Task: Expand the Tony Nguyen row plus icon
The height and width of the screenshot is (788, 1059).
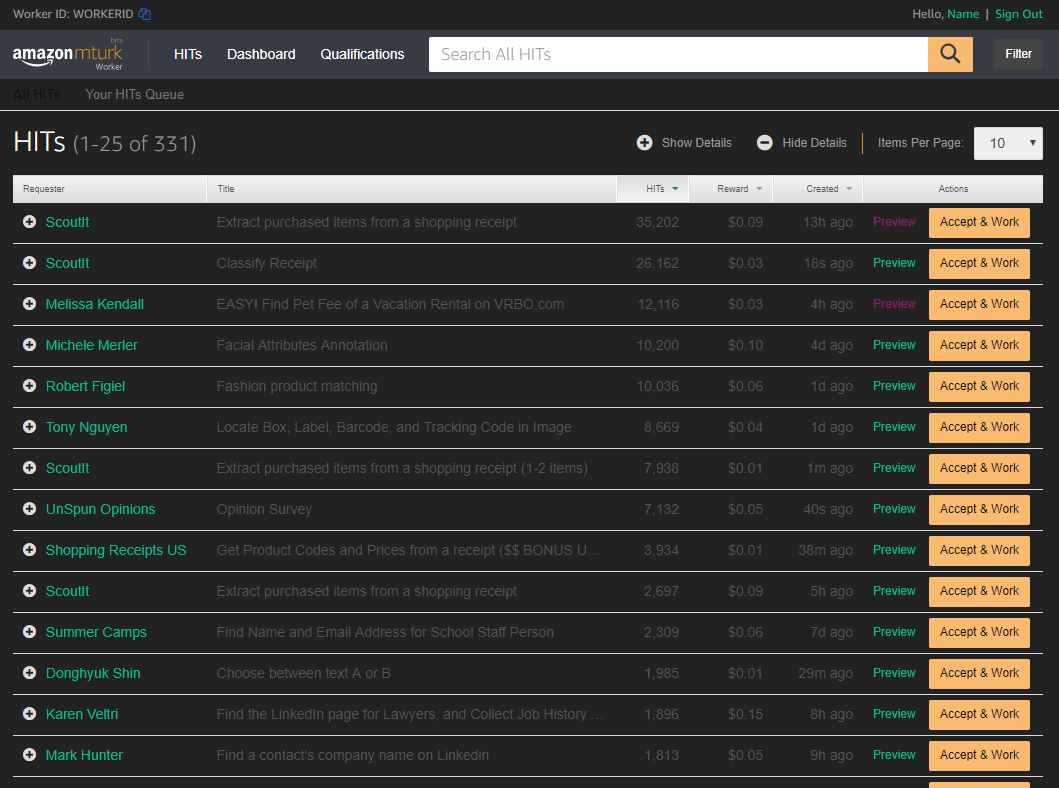Action: point(29,427)
